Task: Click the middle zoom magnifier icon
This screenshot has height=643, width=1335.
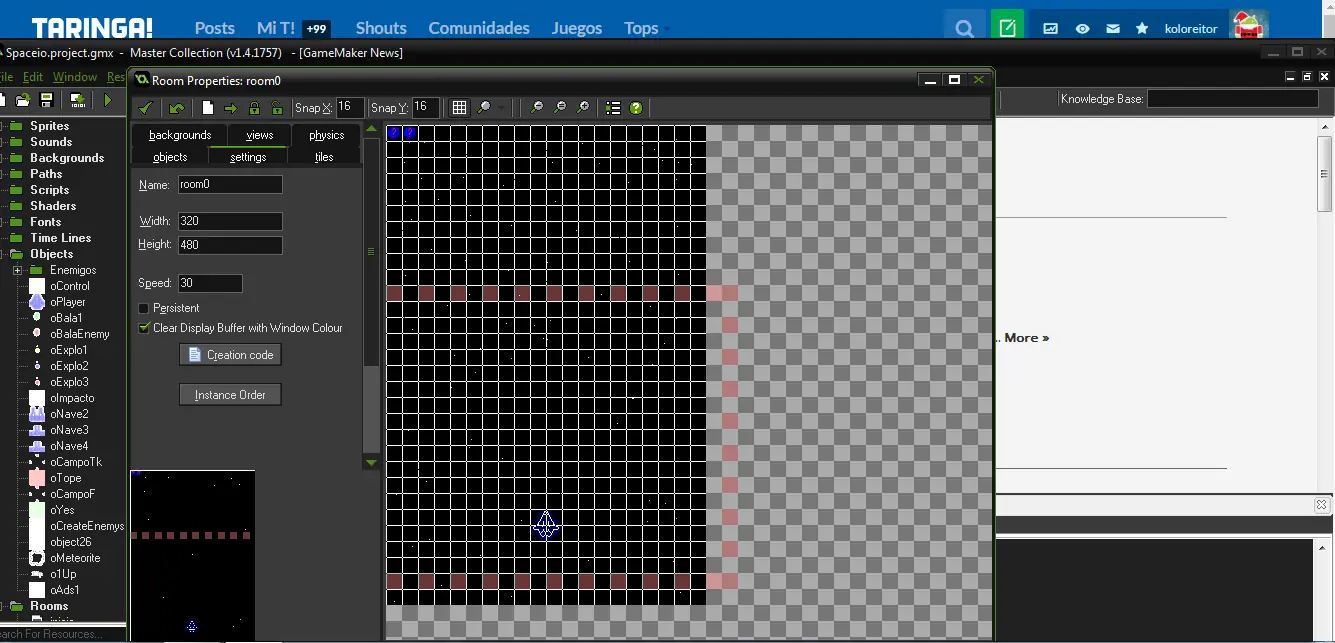Action: point(560,108)
